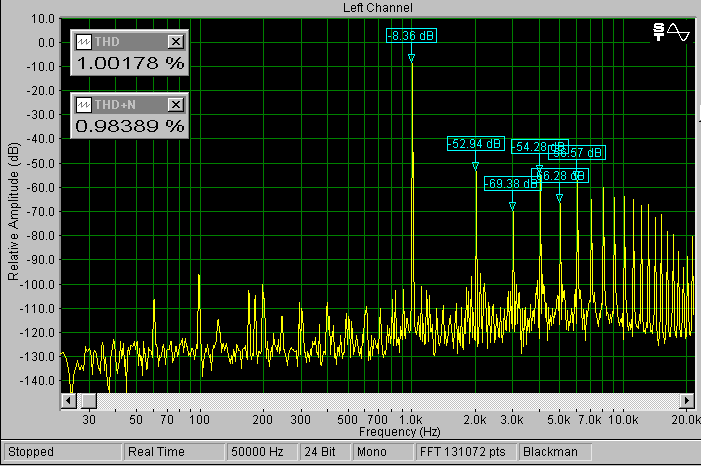Click the THD+N window's waveform icon
The width and height of the screenshot is (701, 467).
coord(84,104)
